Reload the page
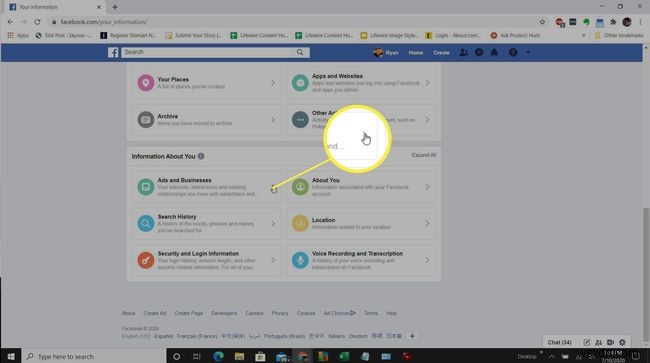This screenshot has width=650, height=363. [x=37, y=22]
